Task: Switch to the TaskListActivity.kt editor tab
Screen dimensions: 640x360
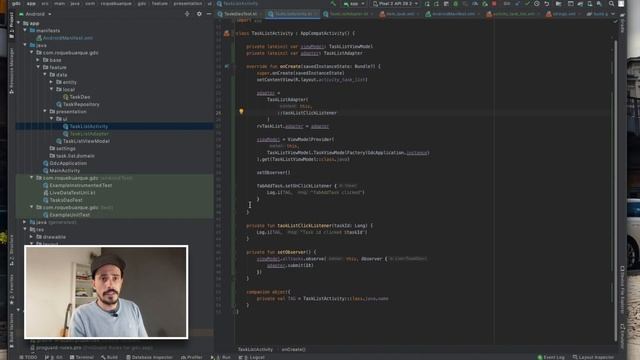Action: pyautogui.click(x=293, y=14)
